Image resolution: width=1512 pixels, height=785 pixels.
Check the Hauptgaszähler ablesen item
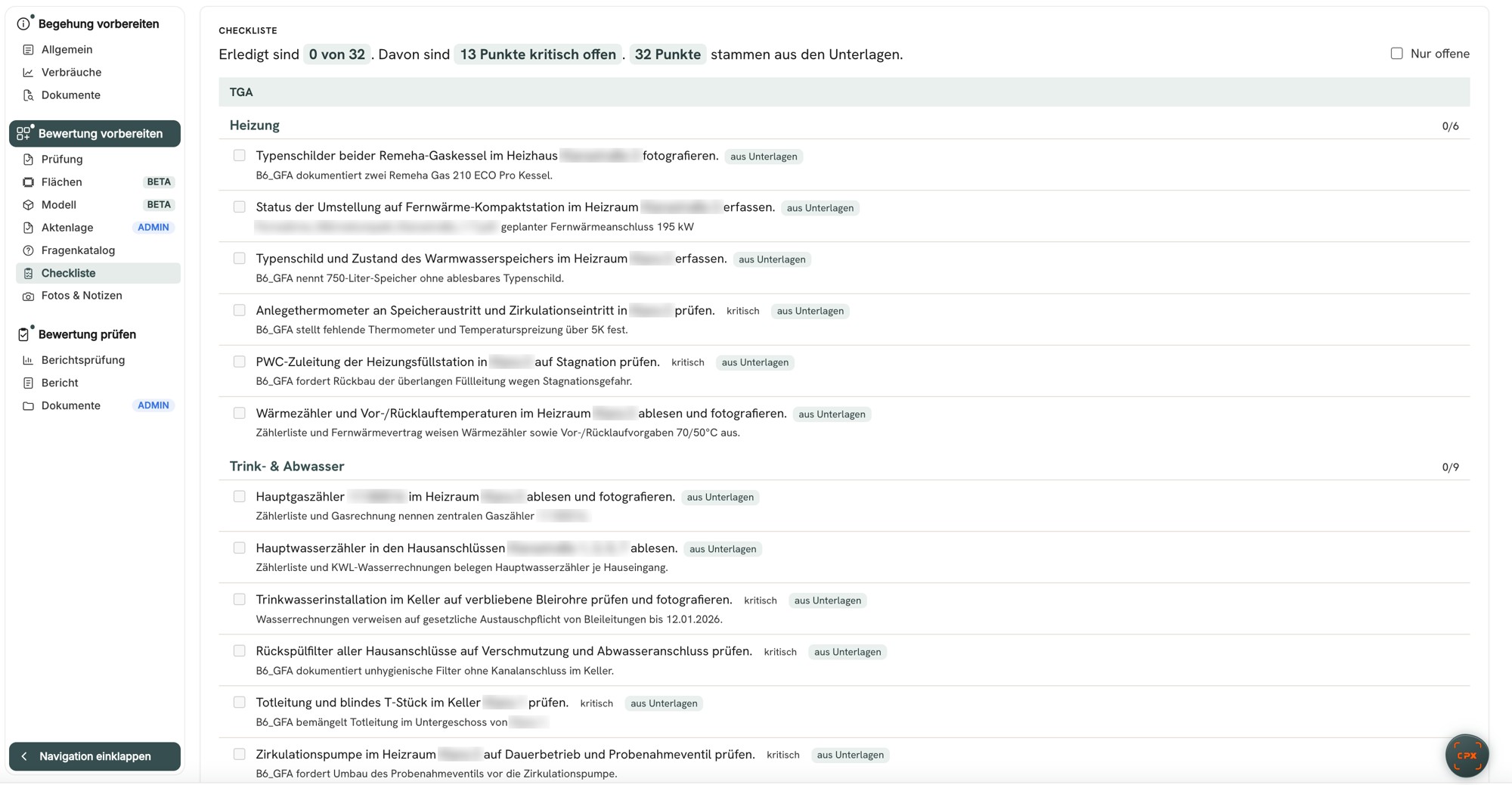[239, 497]
